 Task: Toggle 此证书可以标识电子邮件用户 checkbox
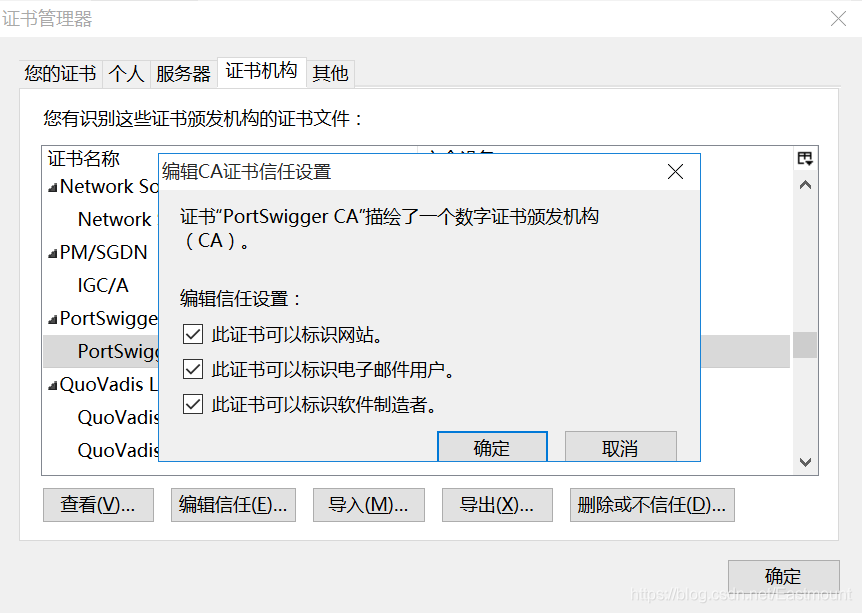193,369
